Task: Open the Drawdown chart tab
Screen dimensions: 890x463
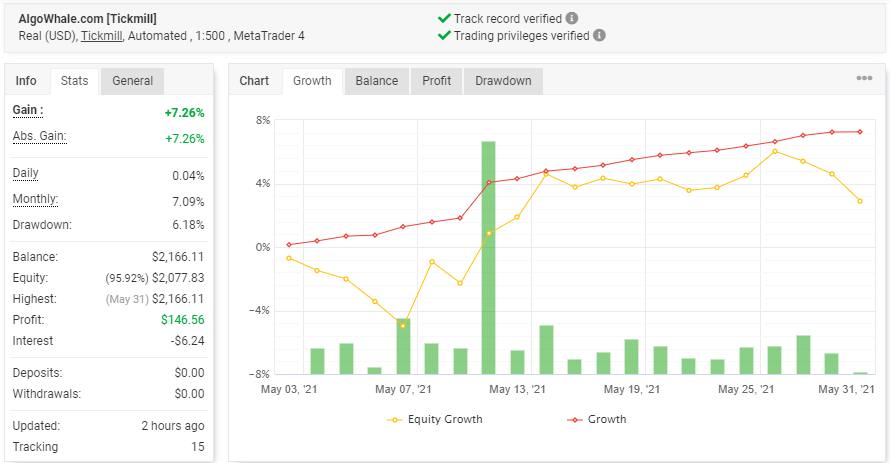Action: click(x=503, y=81)
